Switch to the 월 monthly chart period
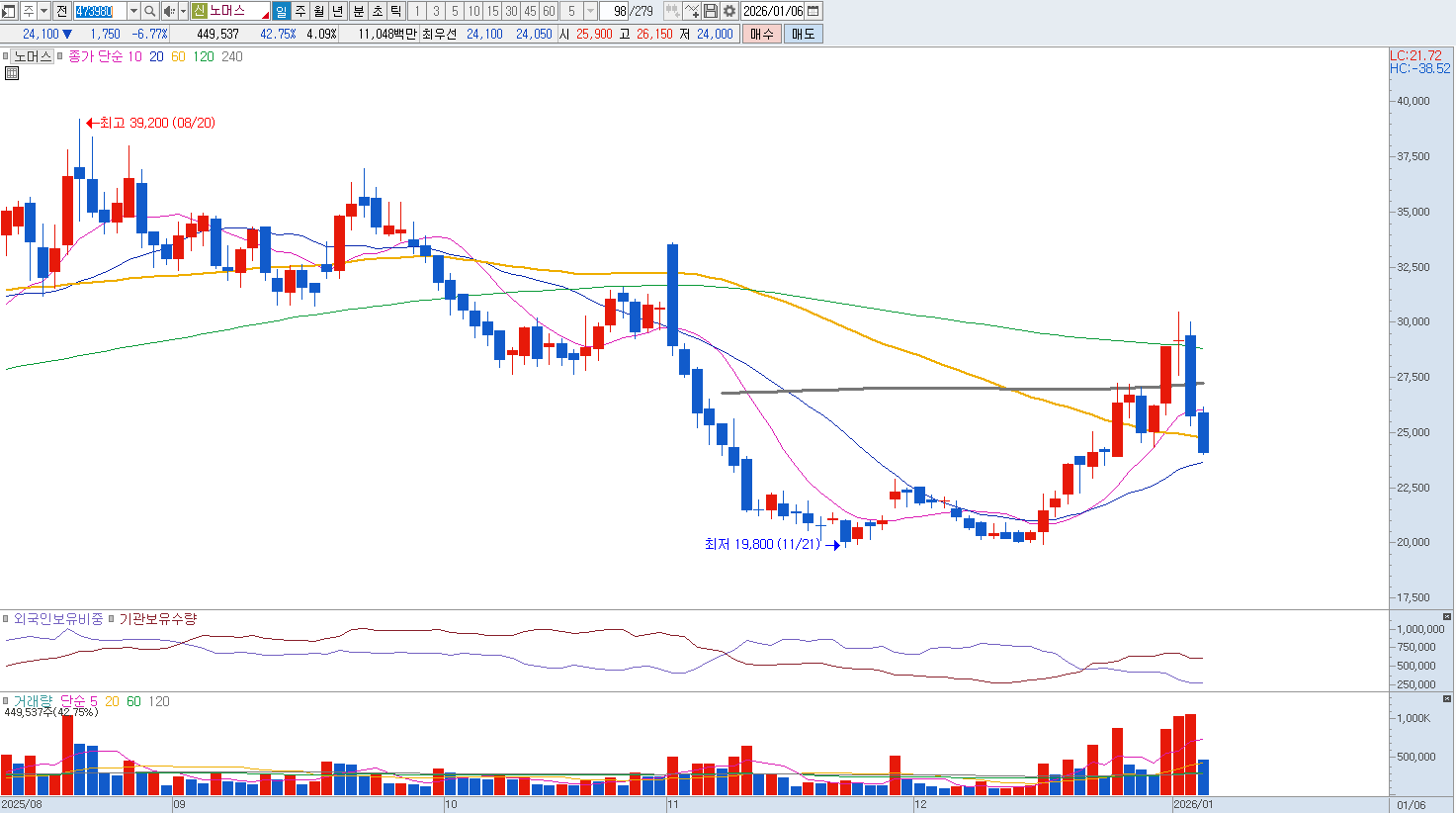Image resolution: width=1456 pixels, height=813 pixels. [x=319, y=11]
